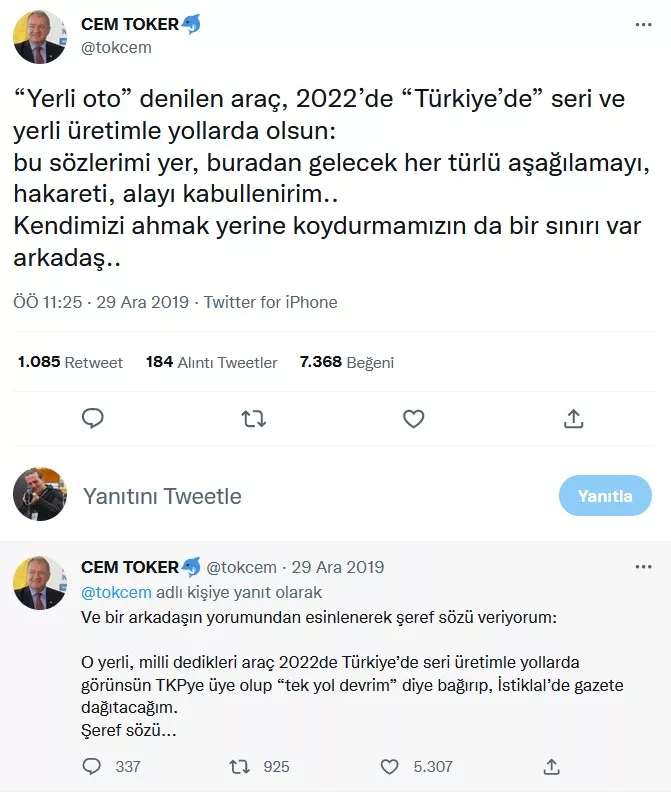Click CEM TOKER profile photo at top

pos(40,37)
